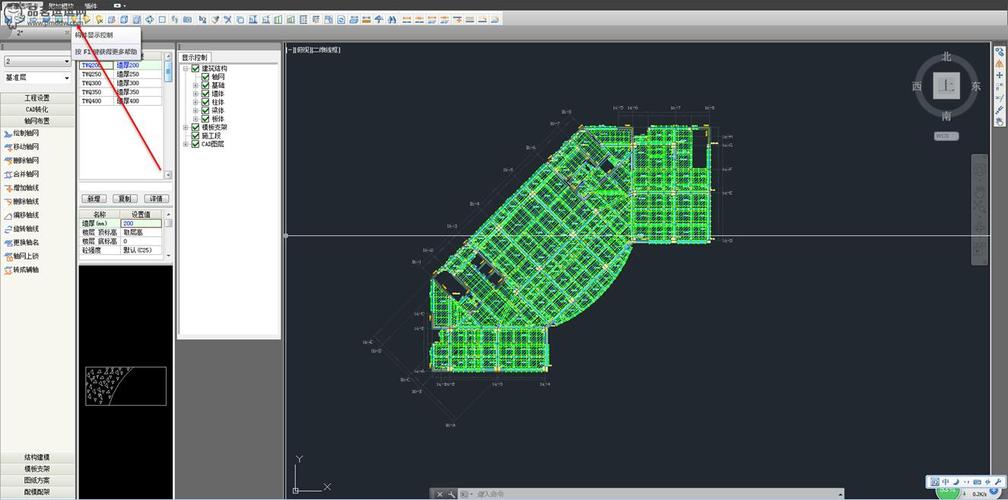Click the orange triangle icon on right toolbar
This screenshot has width=1008, height=500.
(x=1000, y=64)
